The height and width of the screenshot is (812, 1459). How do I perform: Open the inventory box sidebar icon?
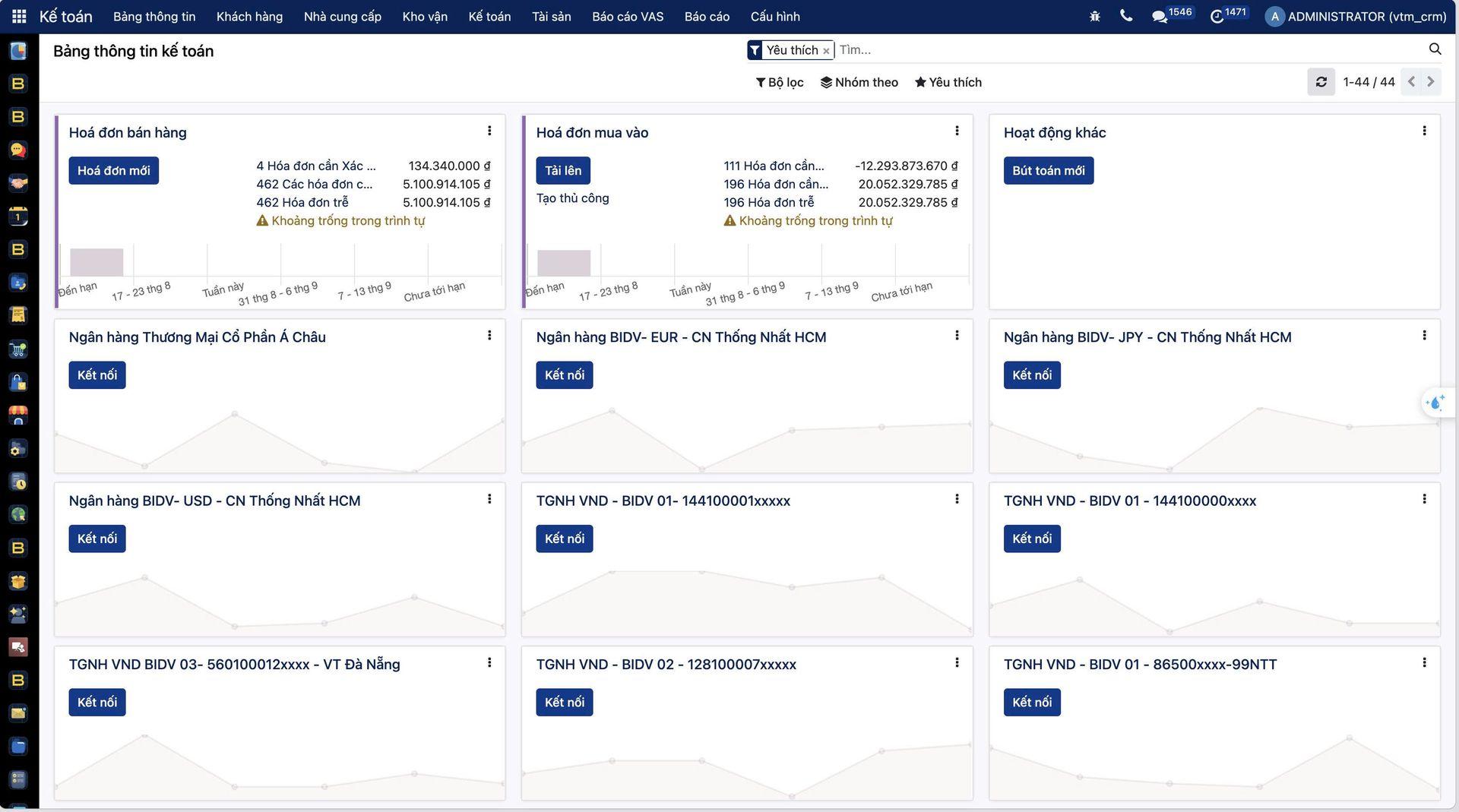(18, 581)
